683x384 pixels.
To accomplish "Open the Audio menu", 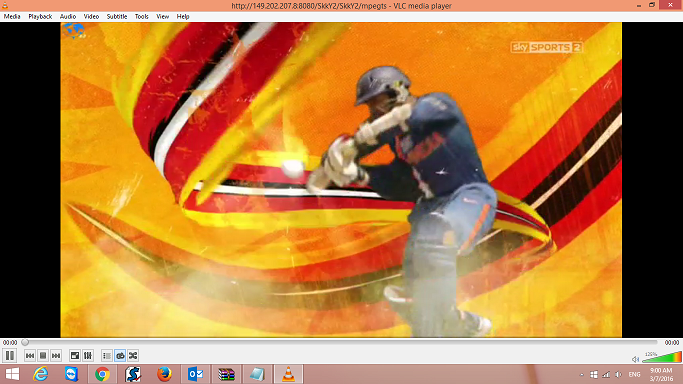I will point(68,17).
